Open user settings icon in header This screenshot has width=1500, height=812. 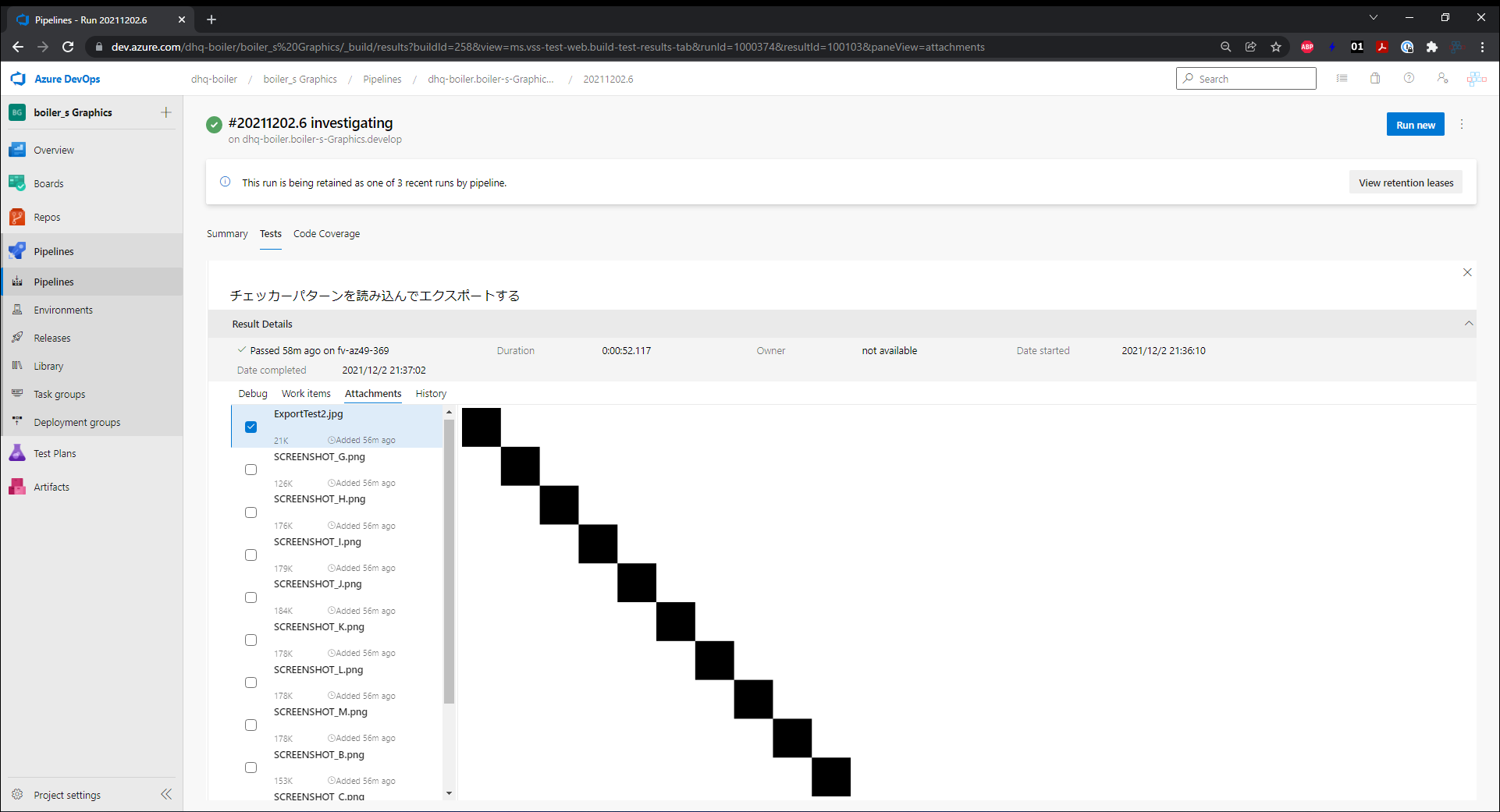pos(1442,79)
